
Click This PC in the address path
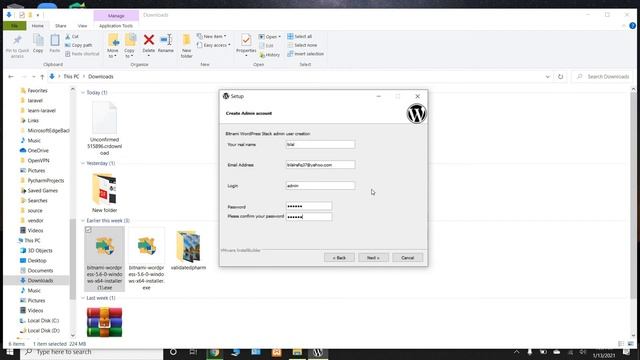tap(71, 76)
